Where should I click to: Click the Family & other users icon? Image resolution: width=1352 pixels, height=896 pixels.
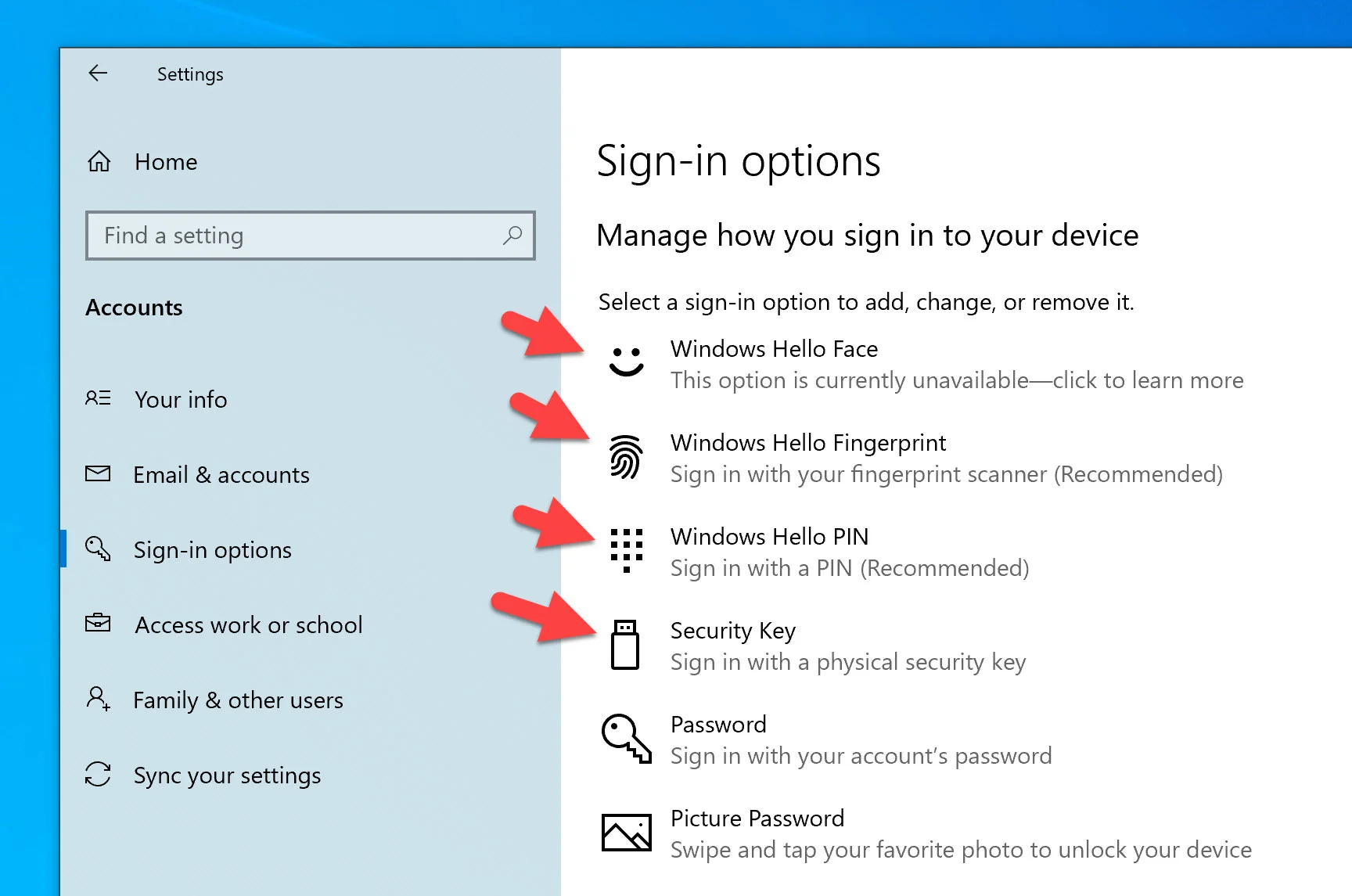pyautogui.click(x=98, y=698)
